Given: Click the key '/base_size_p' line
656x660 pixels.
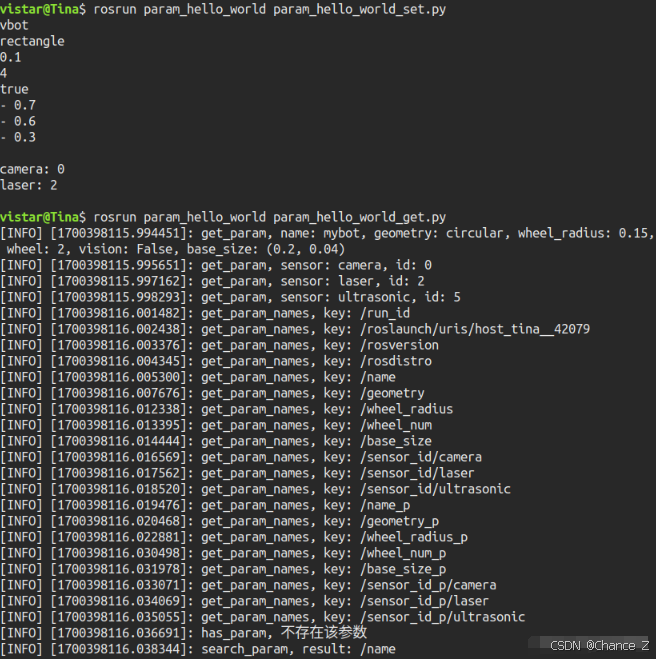Looking at the screenshot, I should 223,569.
